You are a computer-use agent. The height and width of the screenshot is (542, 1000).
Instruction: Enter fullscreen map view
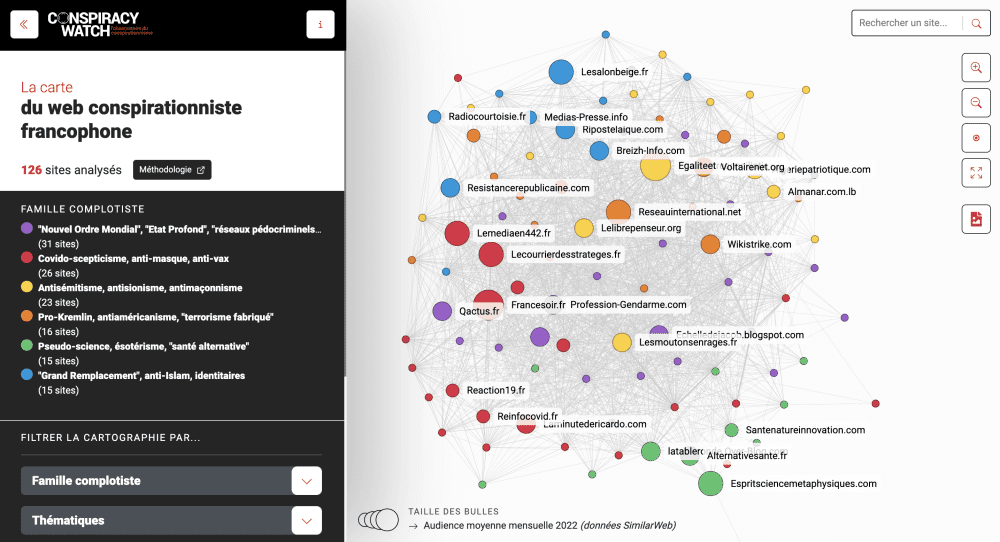(x=976, y=173)
